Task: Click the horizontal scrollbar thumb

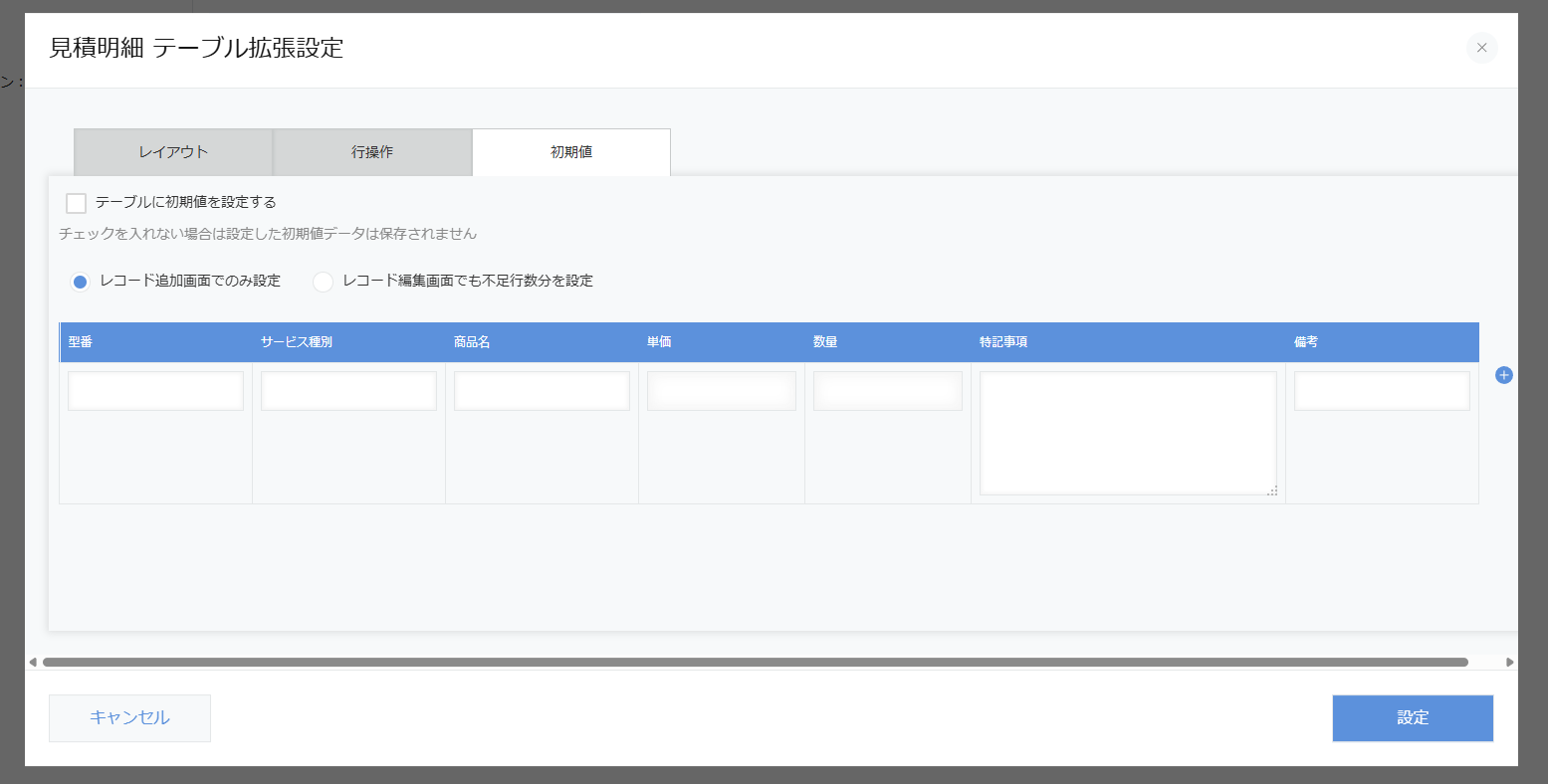Action: click(755, 662)
